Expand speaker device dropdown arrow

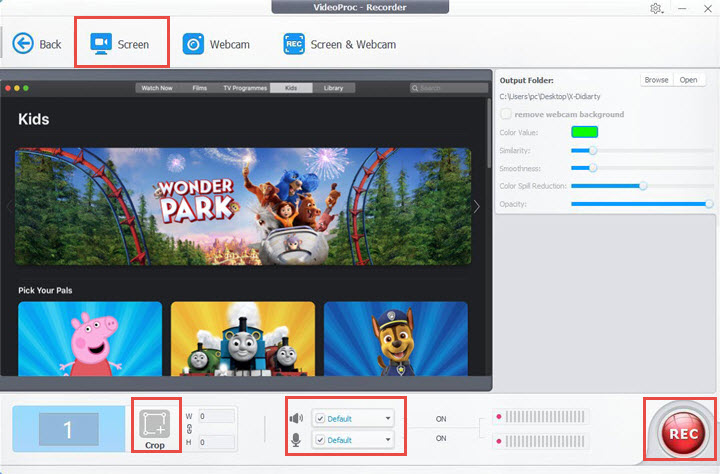pos(388,418)
